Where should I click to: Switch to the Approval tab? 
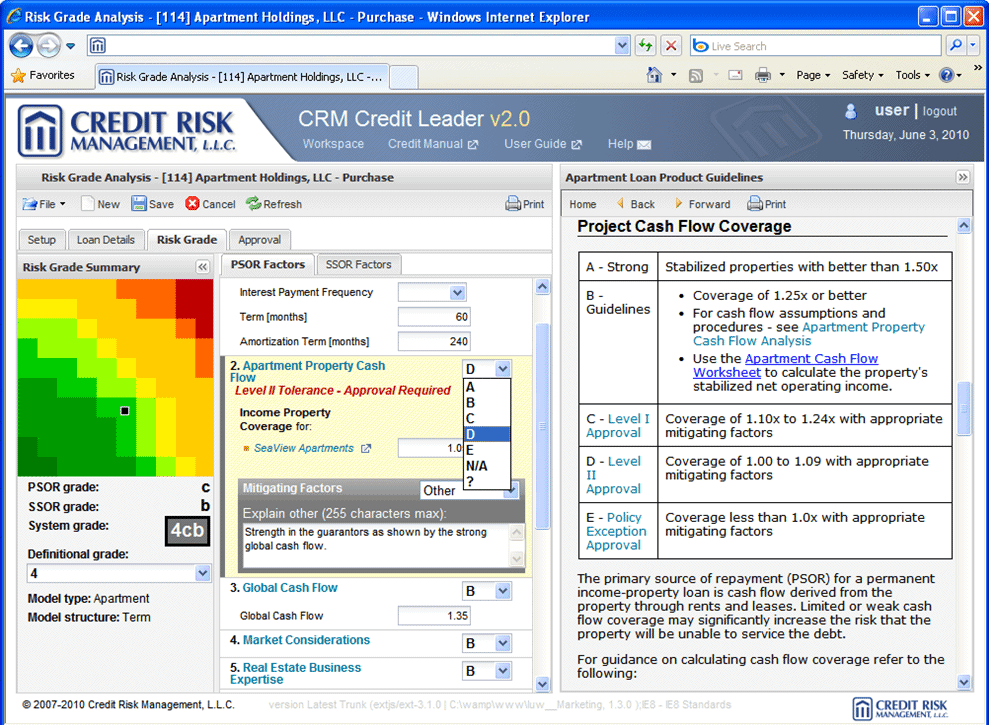click(x=259, y=240)
